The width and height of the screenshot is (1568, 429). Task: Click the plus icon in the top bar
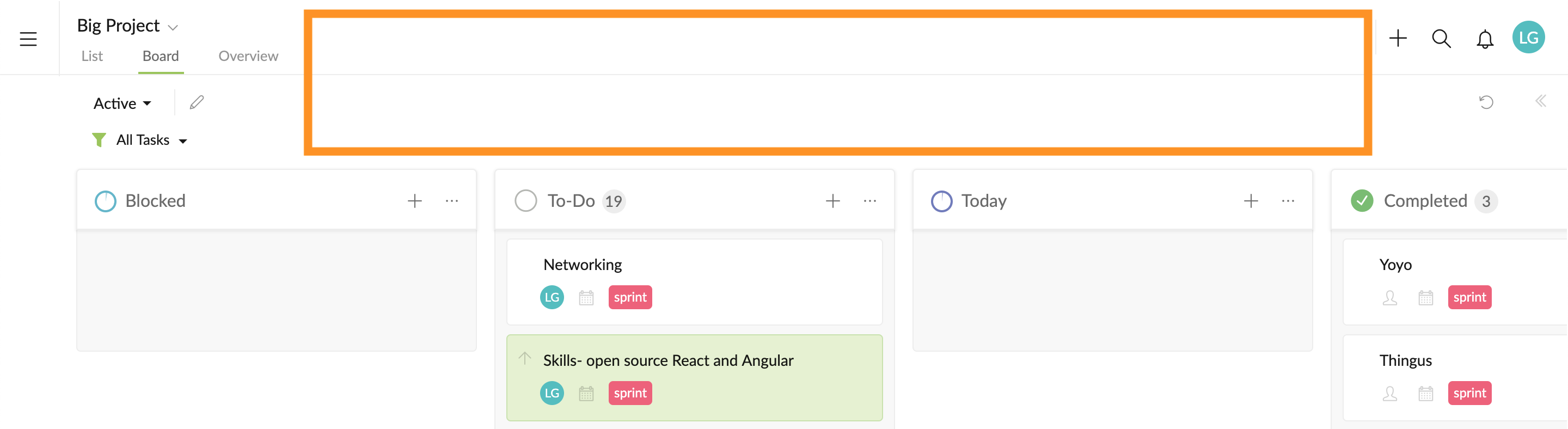tap(1398, 38)
